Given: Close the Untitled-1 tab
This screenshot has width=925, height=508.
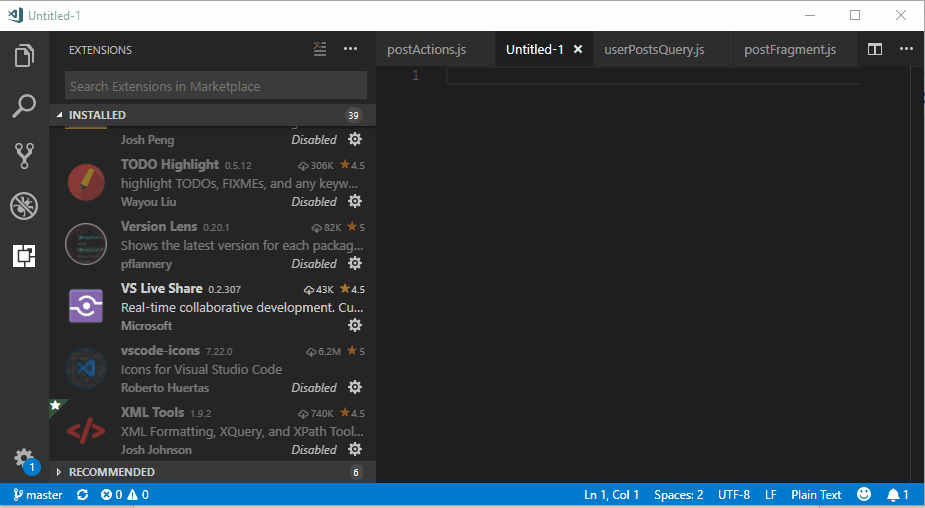Looking at the screenshot, I should pos(578,50).
